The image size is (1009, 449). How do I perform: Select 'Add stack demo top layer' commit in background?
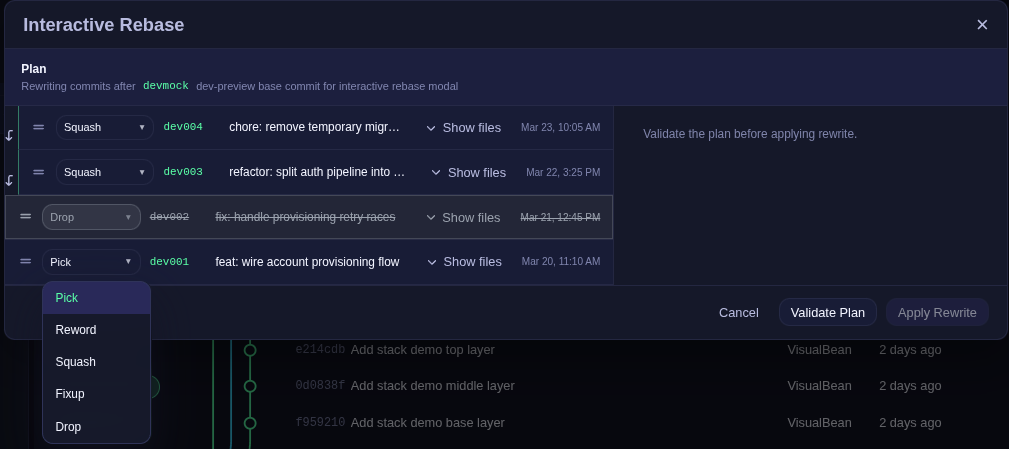point(423,350)
